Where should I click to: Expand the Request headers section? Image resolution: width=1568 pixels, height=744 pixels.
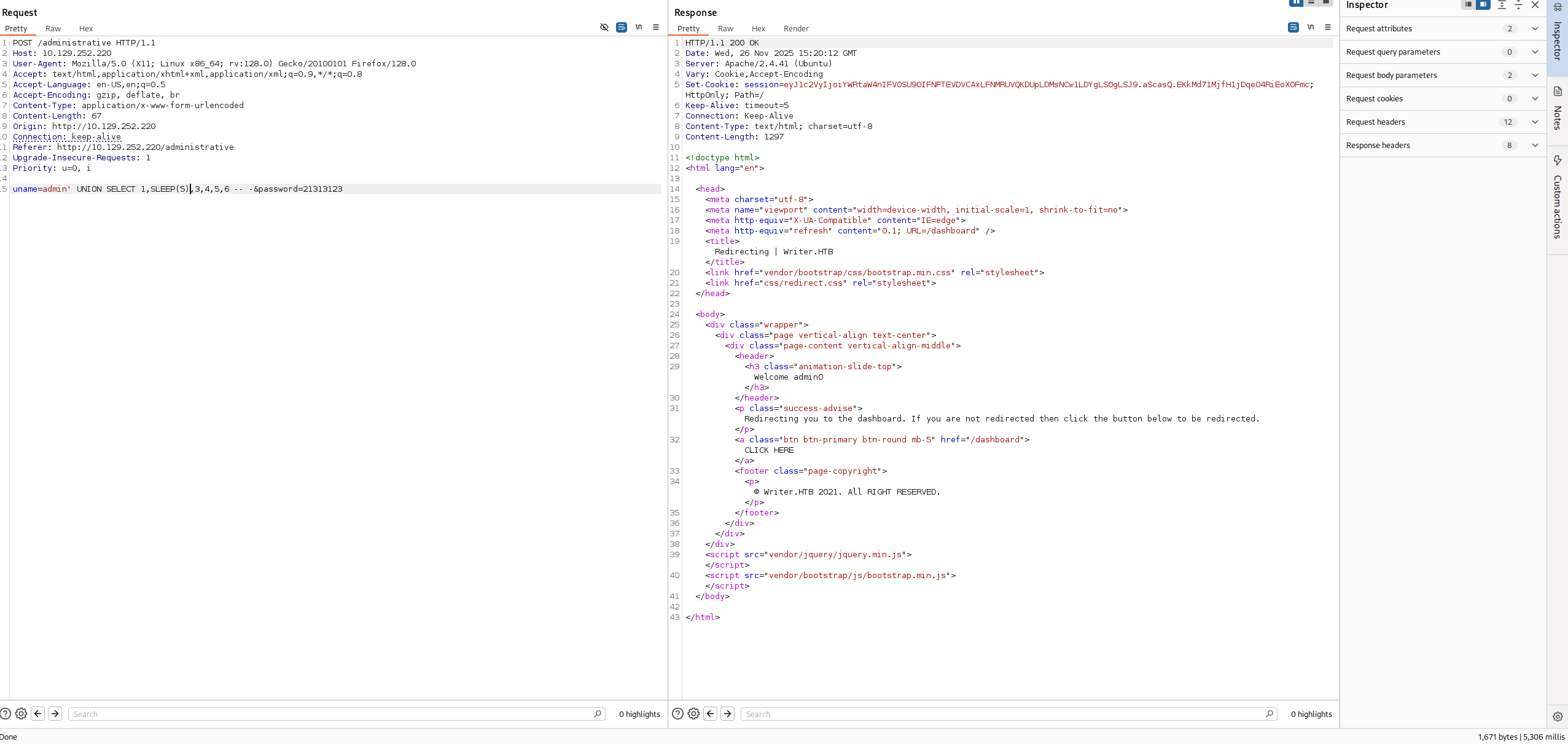coord(1535,122)
